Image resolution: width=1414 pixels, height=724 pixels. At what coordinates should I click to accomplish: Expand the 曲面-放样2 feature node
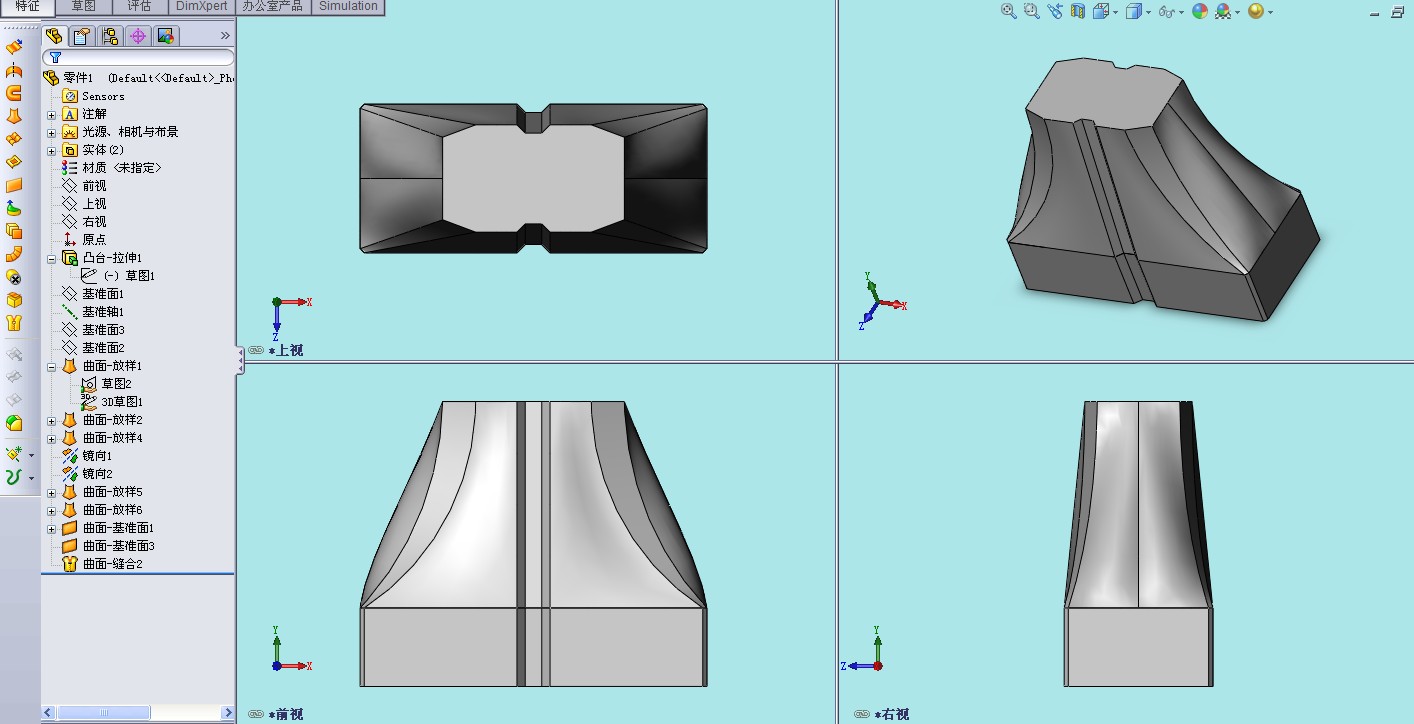point(52,420)
